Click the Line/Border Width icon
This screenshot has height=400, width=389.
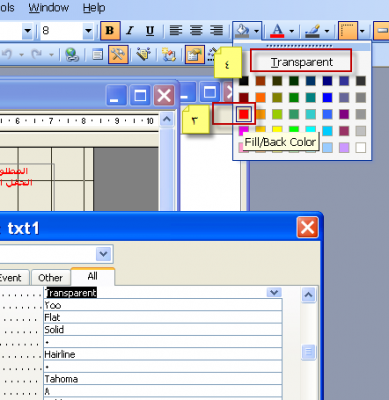[348, 31]
